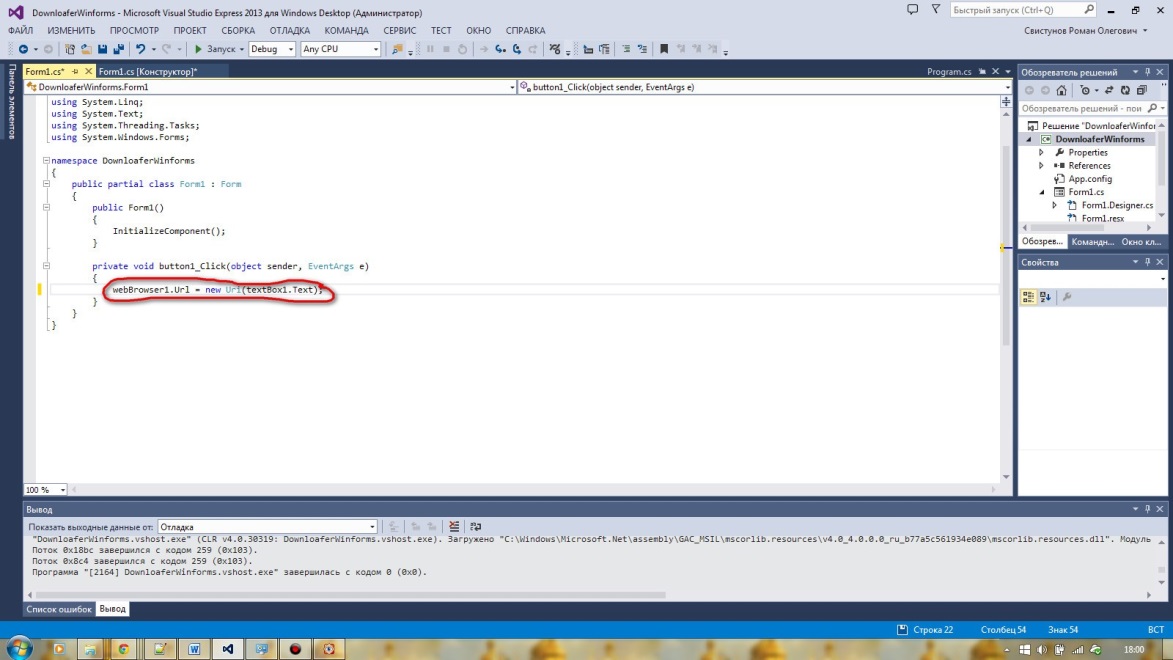
Task: Toggle word wrap in the output panel
Action: point(476,527)
